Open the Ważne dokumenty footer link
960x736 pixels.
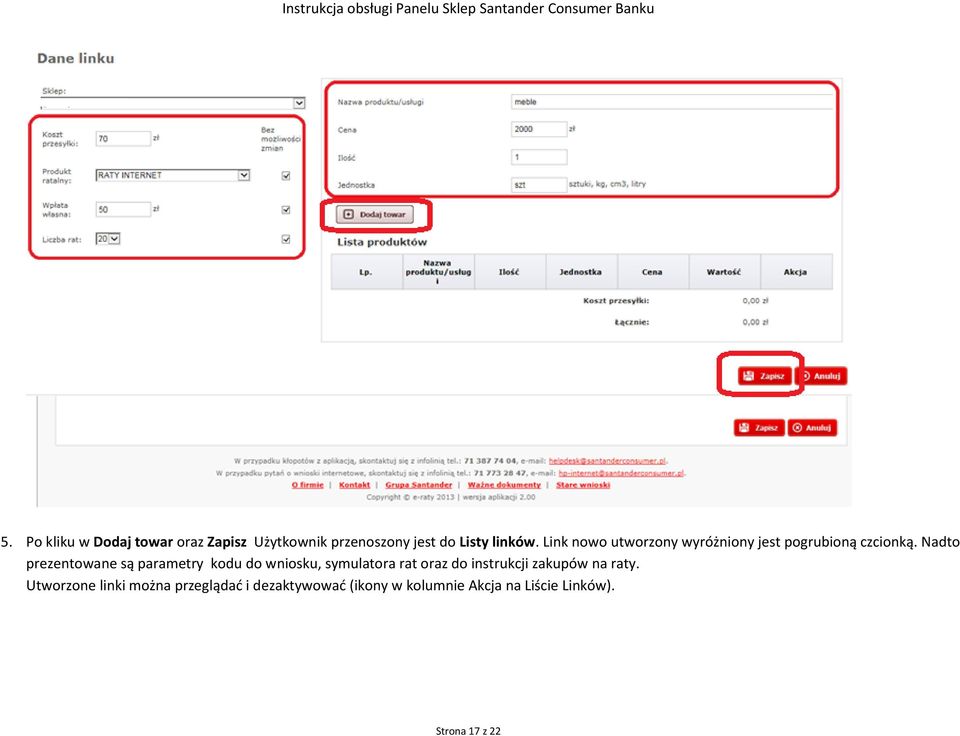point(504,485)
